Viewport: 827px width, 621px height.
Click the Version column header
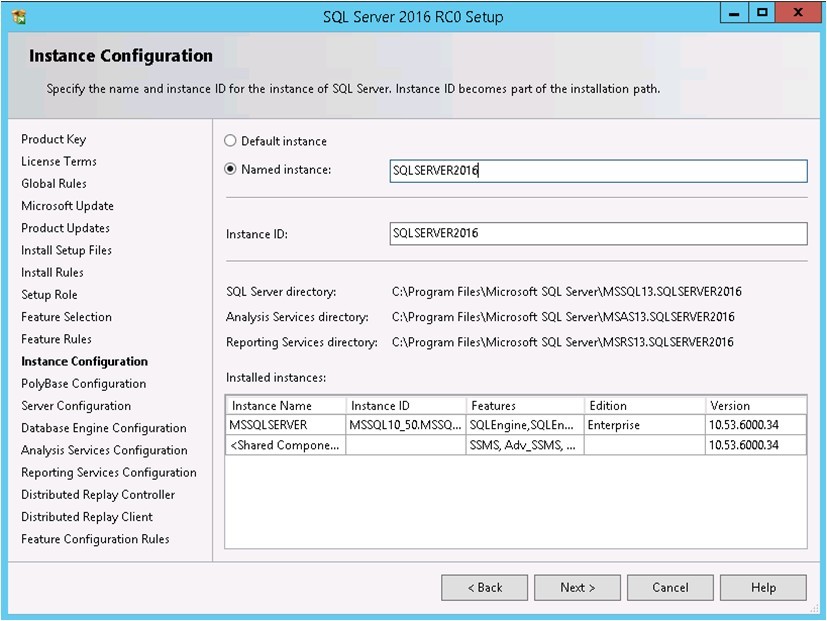756,405
